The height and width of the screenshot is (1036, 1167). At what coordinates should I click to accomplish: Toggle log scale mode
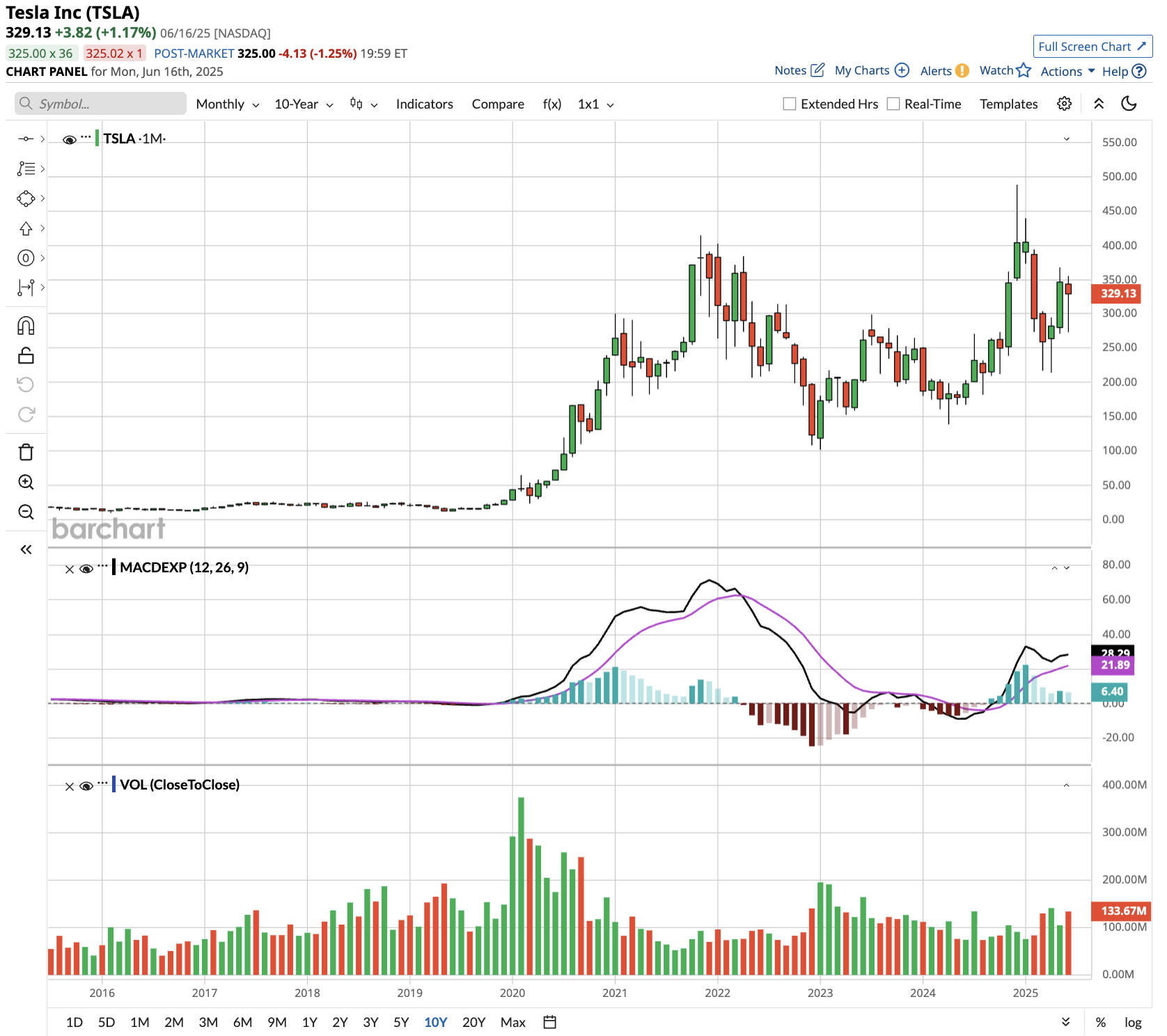point(1133,1022)
